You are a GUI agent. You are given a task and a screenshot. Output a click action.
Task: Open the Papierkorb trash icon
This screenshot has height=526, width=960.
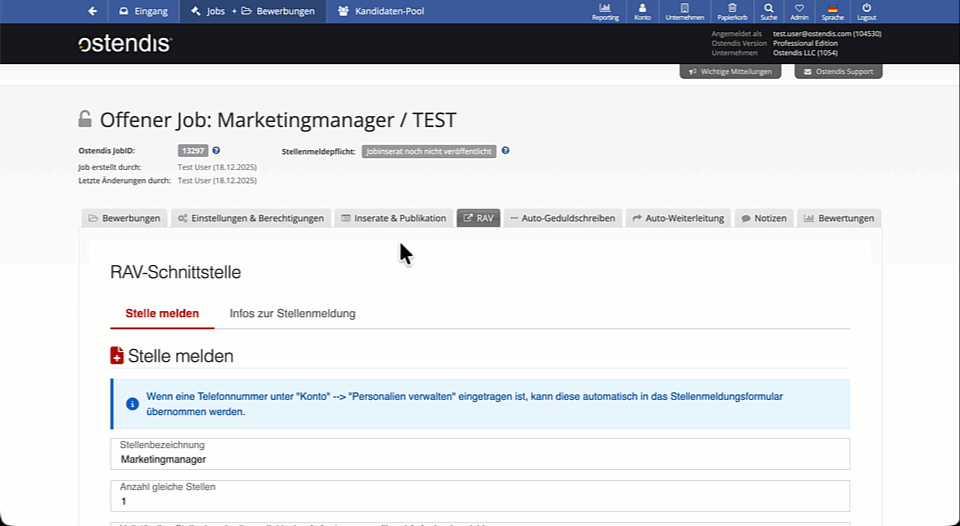coord(732,11)
